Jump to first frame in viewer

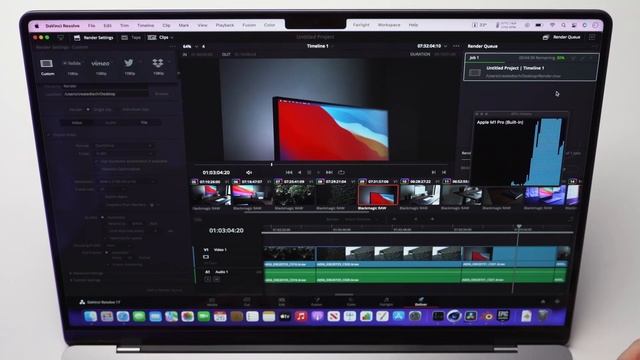point(289,172)
